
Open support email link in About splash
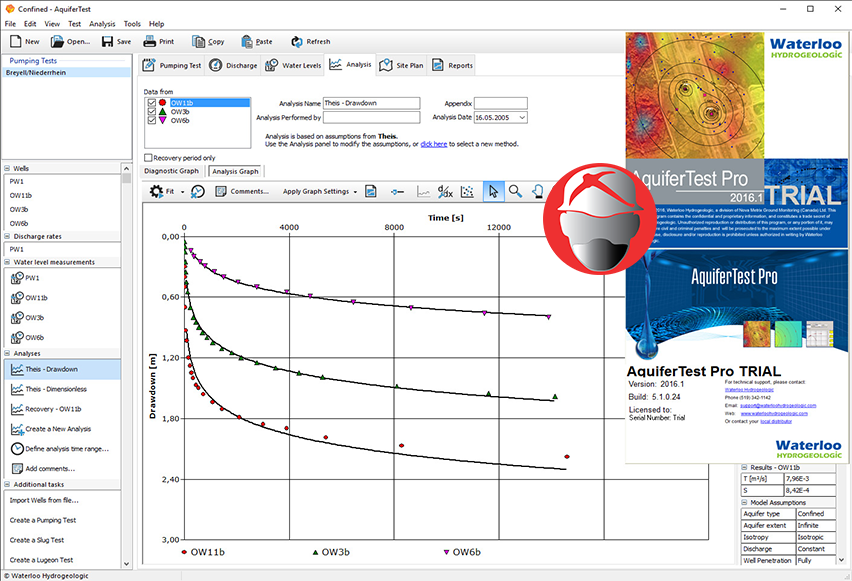point(778,405)
